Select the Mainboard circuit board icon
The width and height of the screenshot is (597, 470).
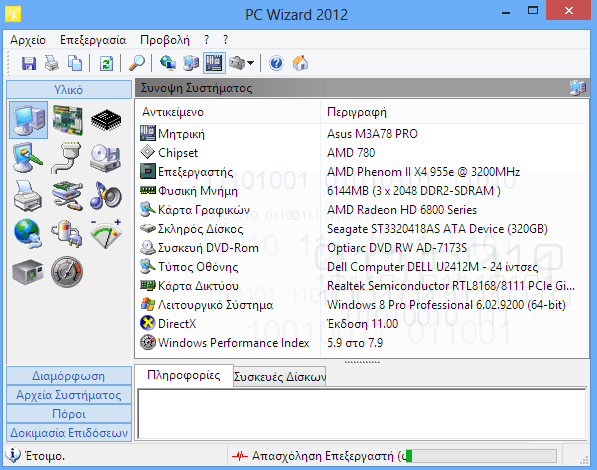click(67, 120)
